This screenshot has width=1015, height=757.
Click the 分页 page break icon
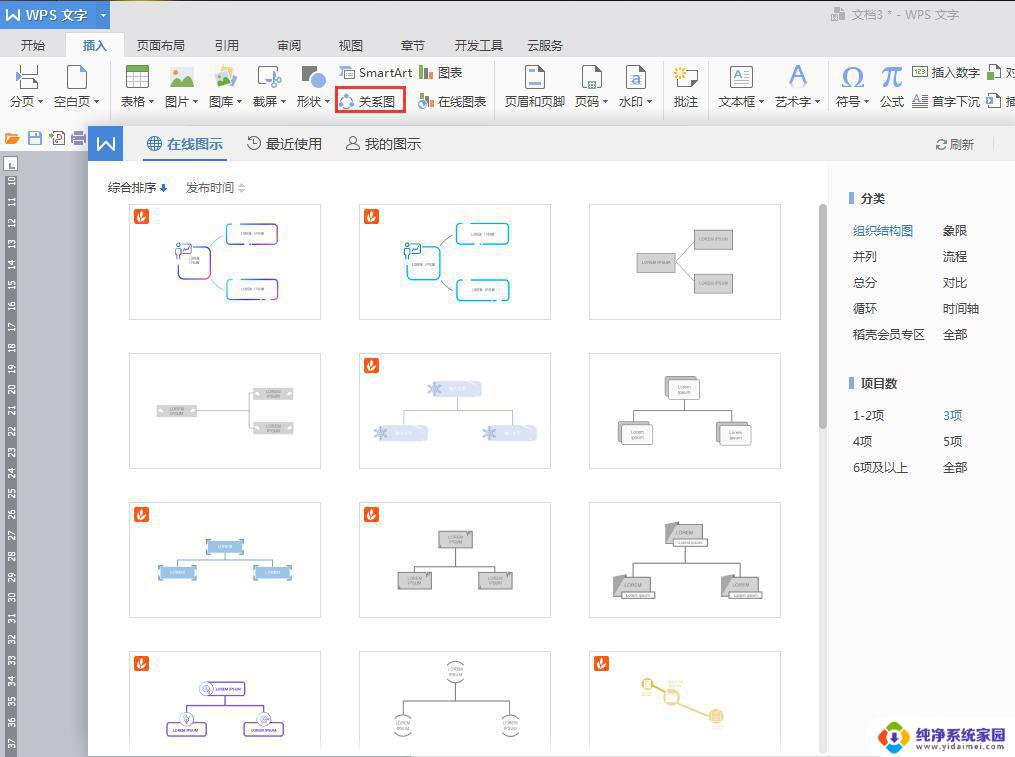(x=27, y=78)
